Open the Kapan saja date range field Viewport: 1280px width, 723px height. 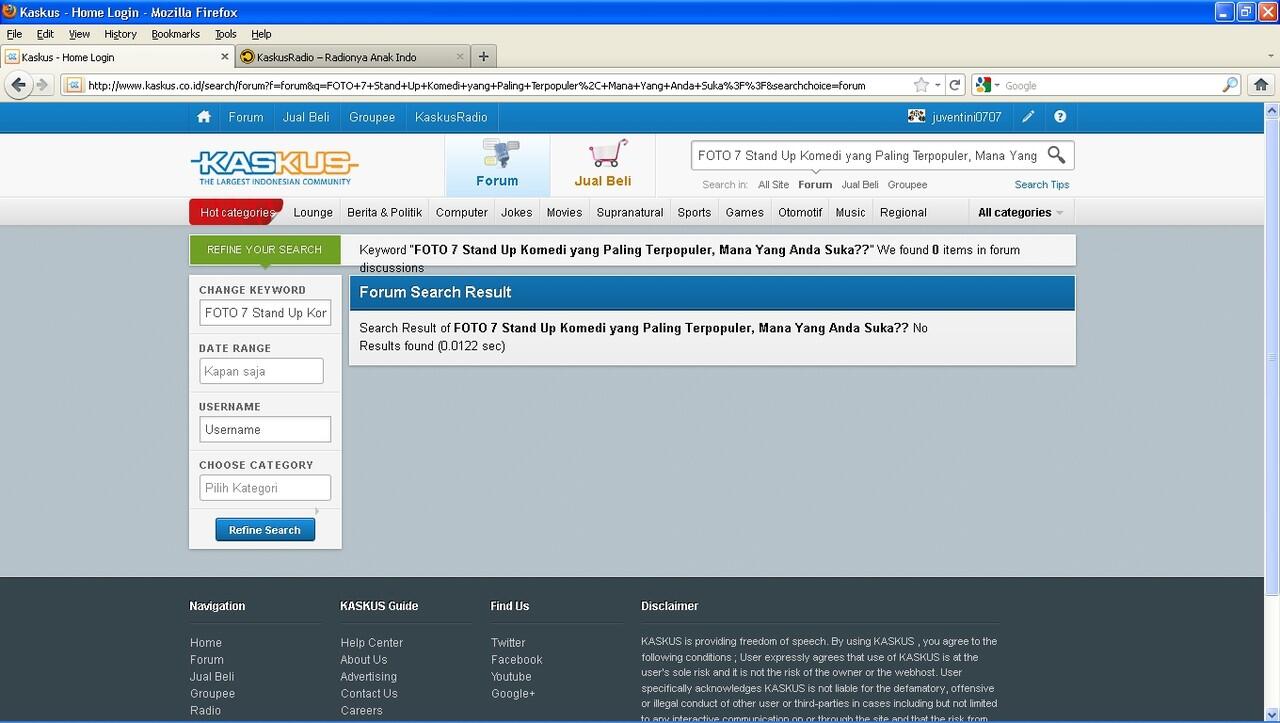pos(261,371)
